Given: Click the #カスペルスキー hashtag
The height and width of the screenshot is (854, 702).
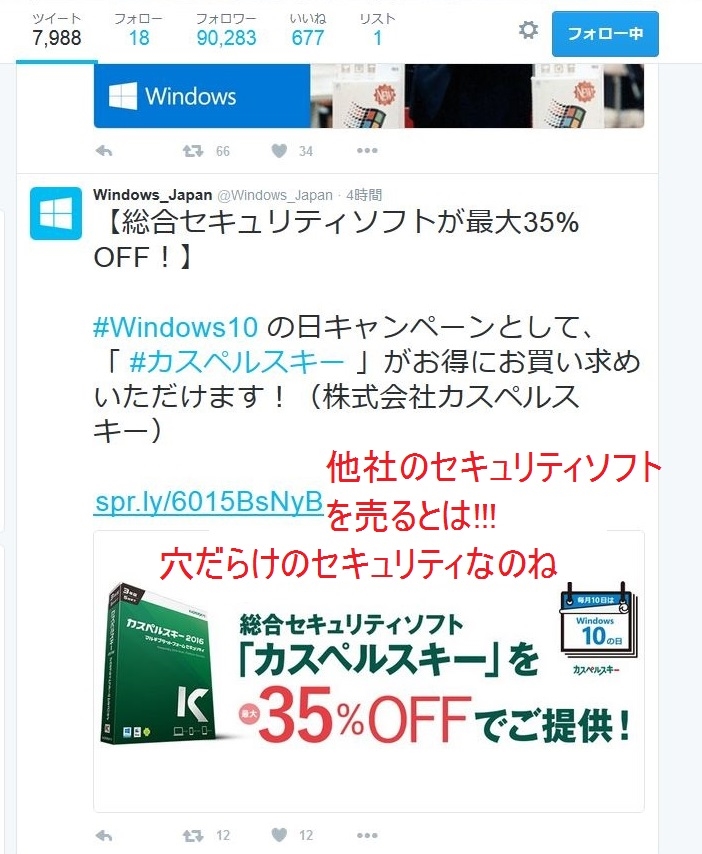Looking at the screenshot, I should tap(237, 362).
